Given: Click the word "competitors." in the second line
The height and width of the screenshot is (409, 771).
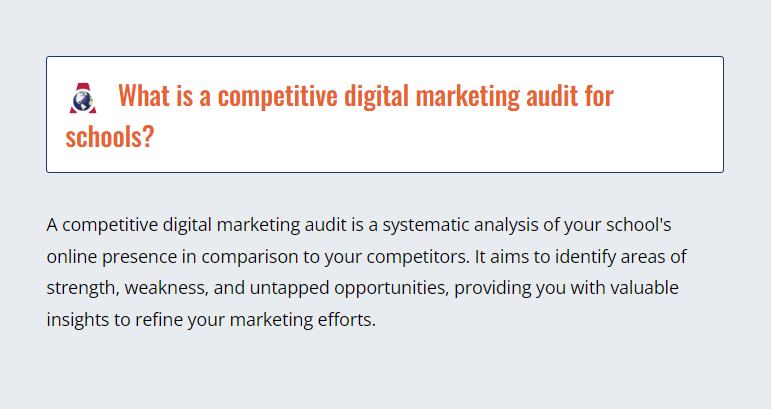Looking at the screenshot, I should pyautogui.click(x=418, y=257).
